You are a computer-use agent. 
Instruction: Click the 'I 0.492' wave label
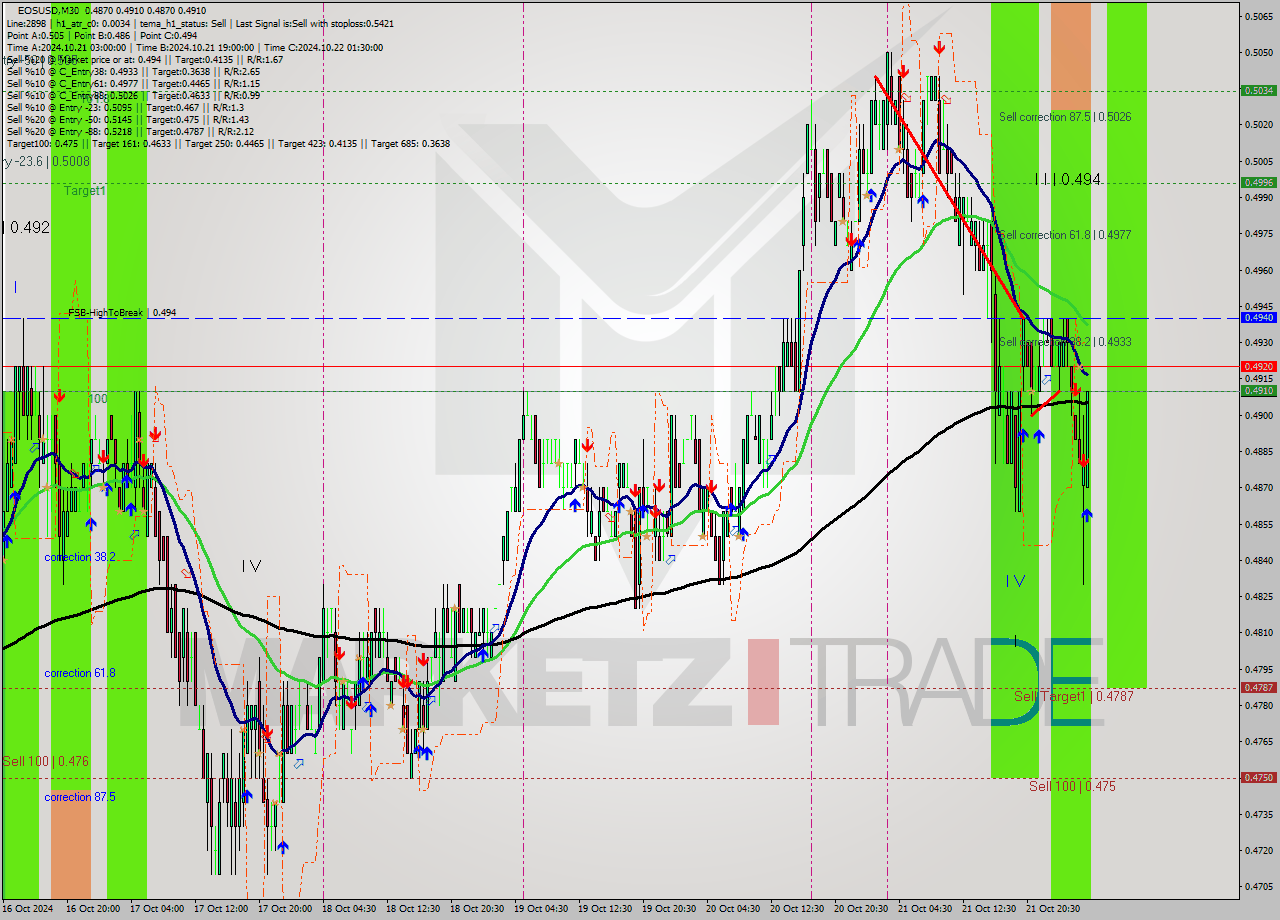pos(27,228)
